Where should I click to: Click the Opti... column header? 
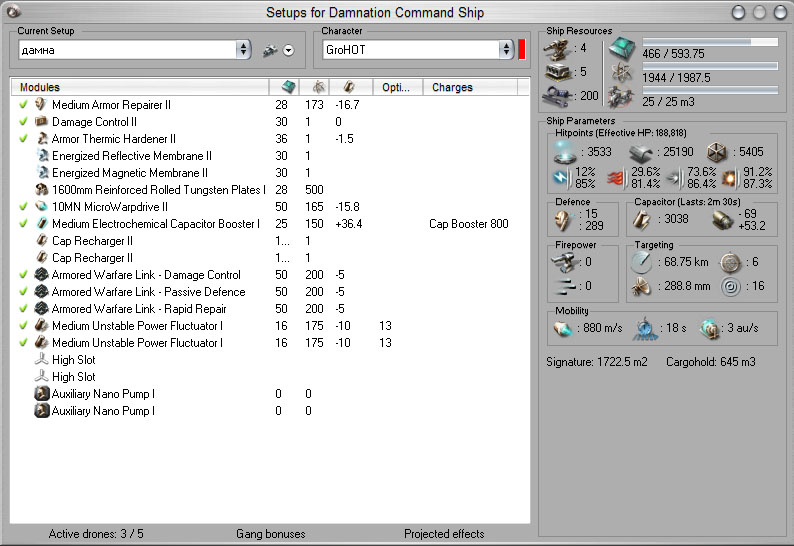click(x=397, y=87)
